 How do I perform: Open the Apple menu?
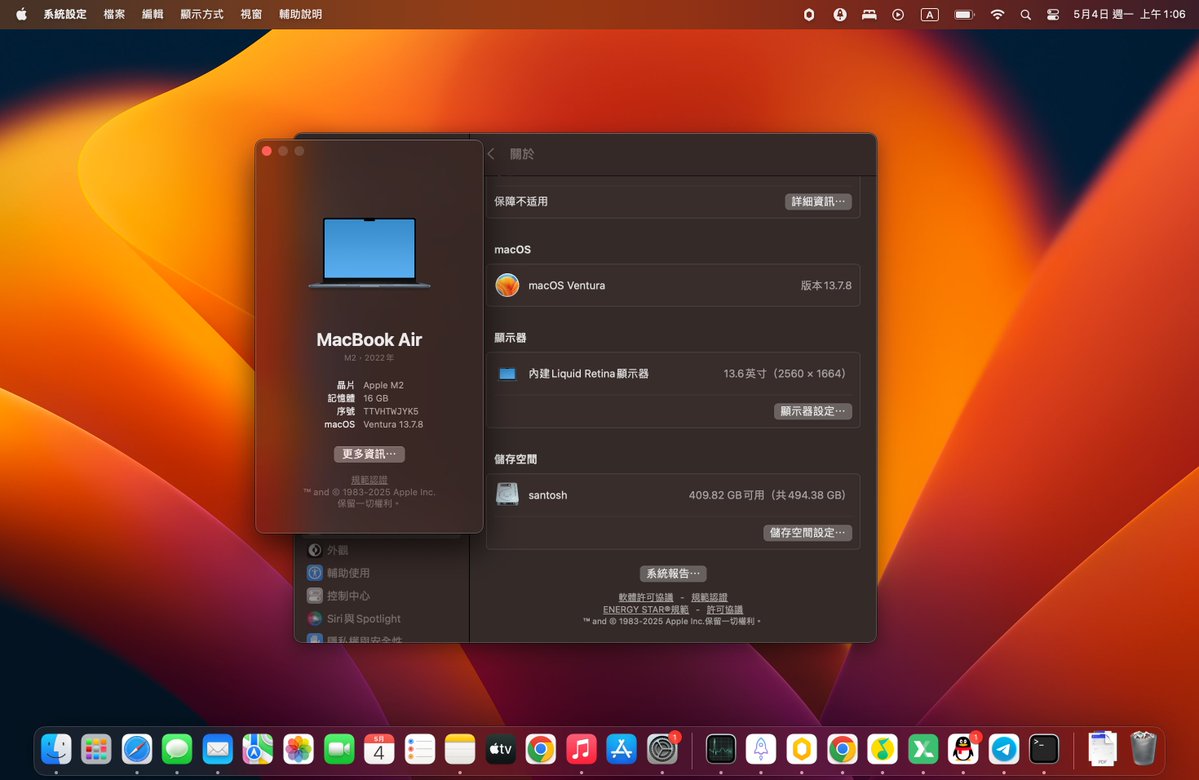[21, 15]
